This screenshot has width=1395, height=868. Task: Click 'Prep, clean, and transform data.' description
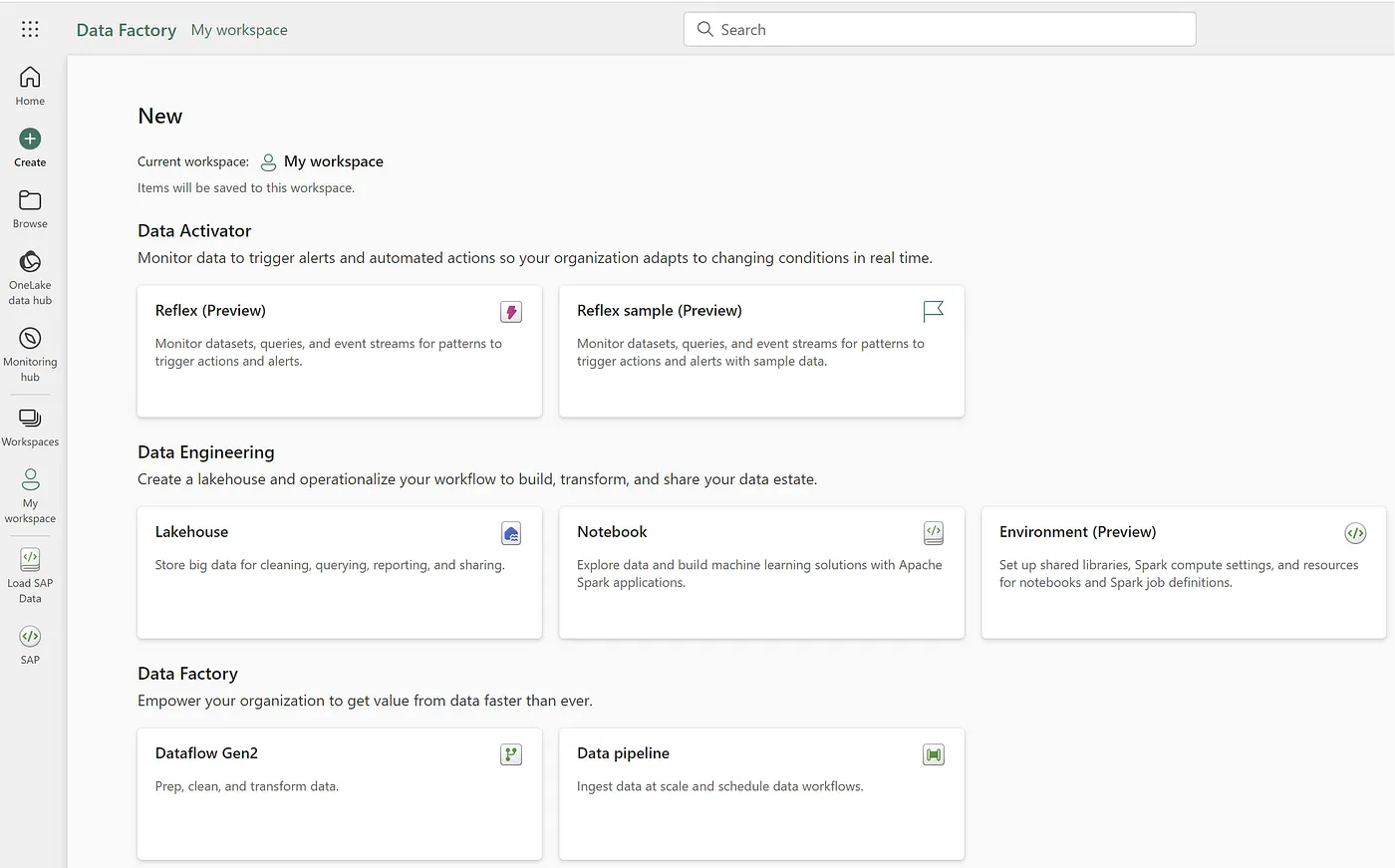[247, 786]
